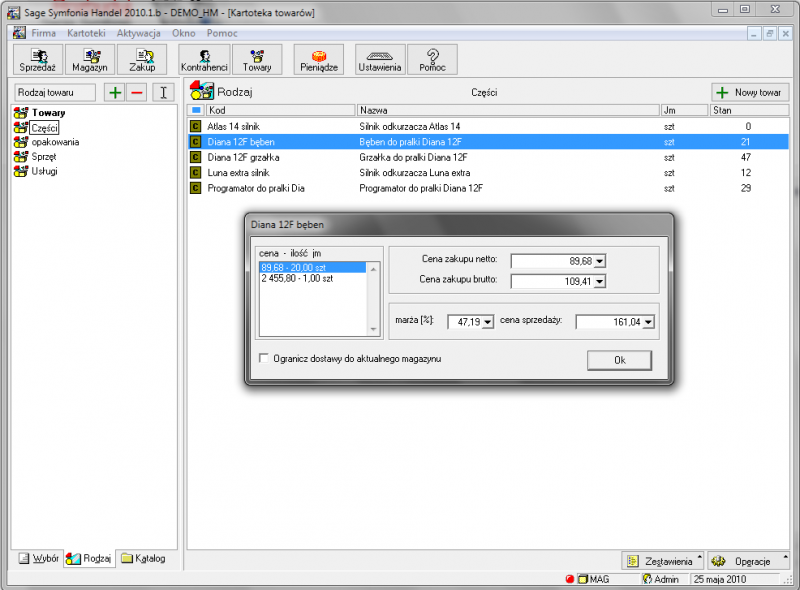Sort by the Nazwa column header
Image resolution: width=800 pixels, height=590 pixels.
click(508, 110)
